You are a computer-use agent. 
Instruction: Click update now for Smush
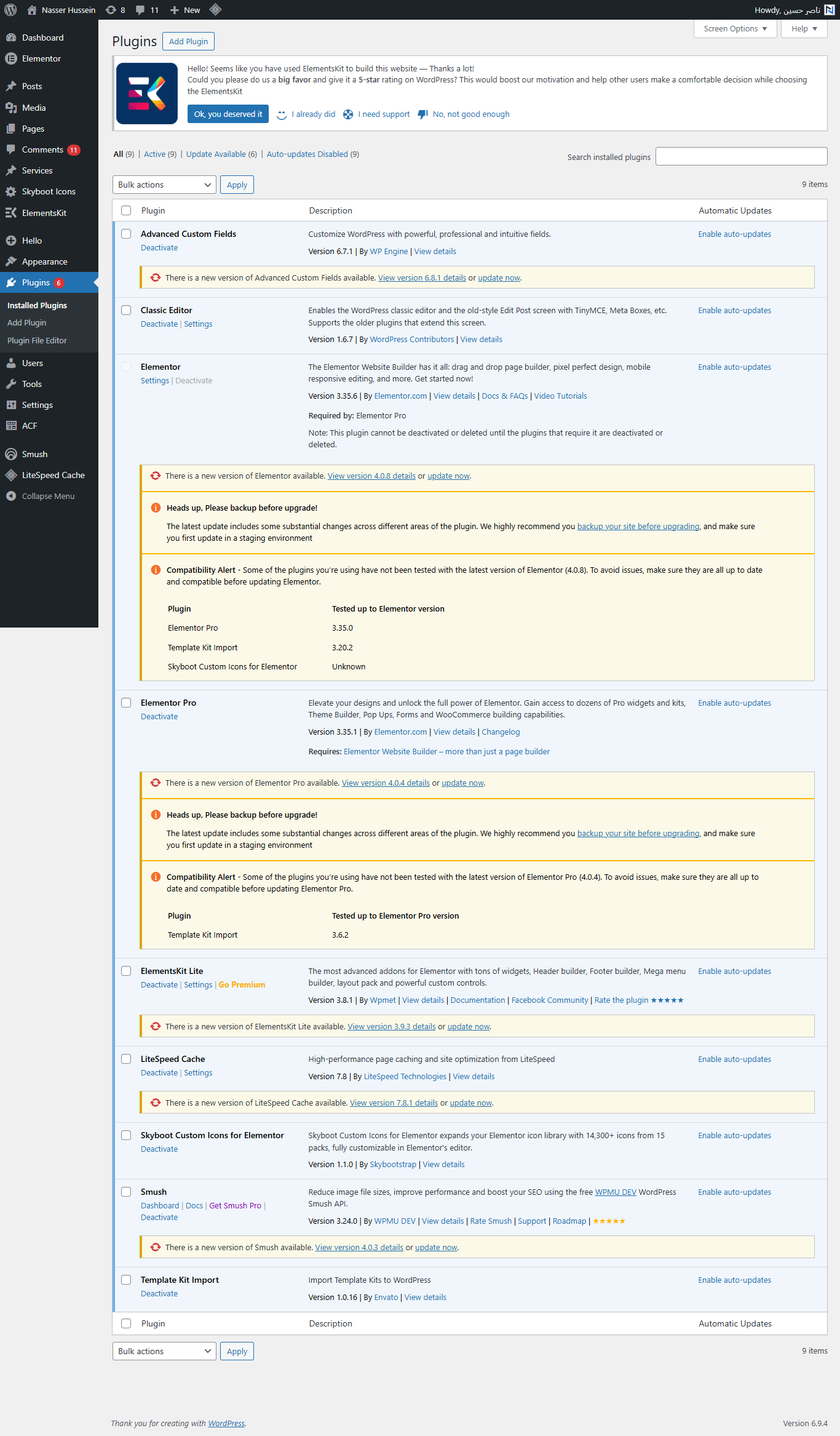(436, 1247)
